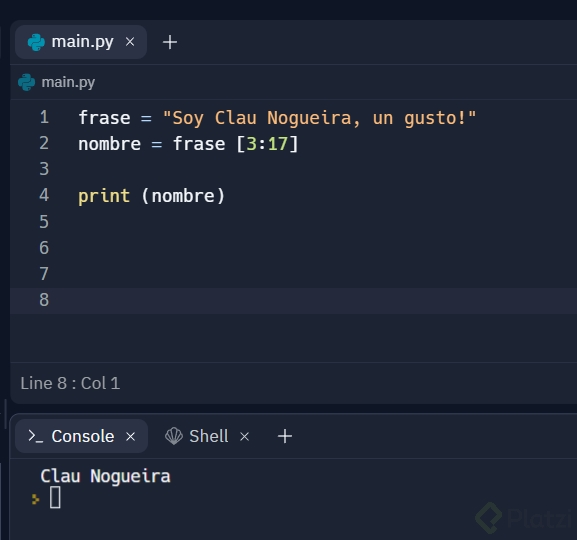This screenshot has width=577, height=540.
Task: Click the Shell shell-shaped icon
Action: point(174,436)
